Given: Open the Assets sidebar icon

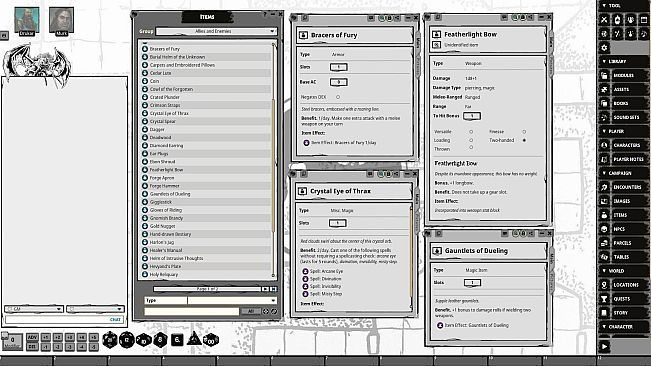Looking at the screenshot, I should 604,89.
